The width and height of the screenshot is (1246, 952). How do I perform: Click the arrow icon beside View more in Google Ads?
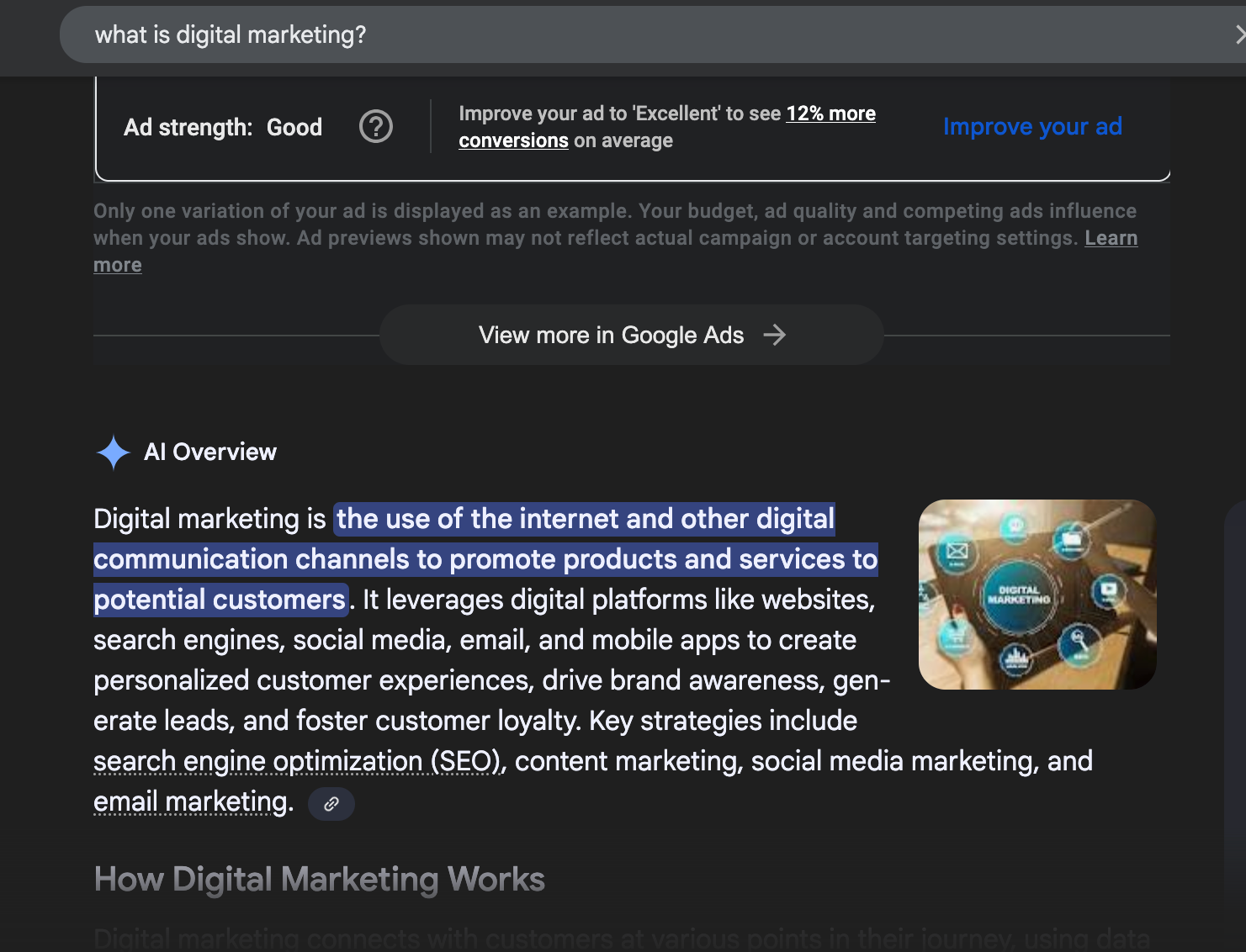[x=774, y=335]
